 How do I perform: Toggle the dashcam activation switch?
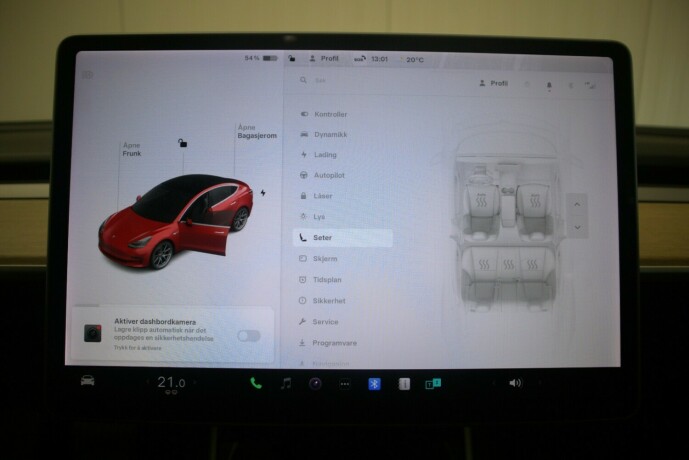point(249,336)
